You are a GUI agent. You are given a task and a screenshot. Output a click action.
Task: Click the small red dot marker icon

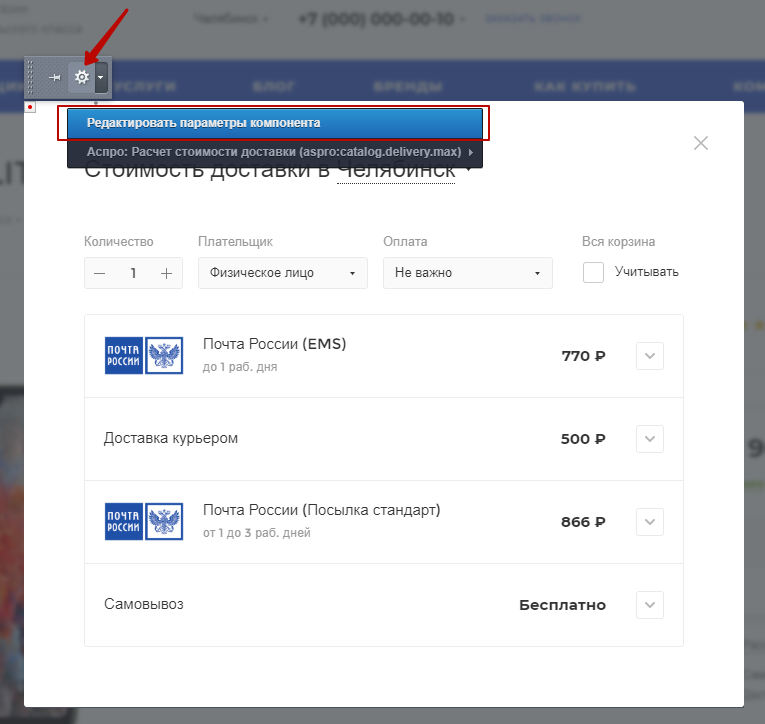pos(30,107)
